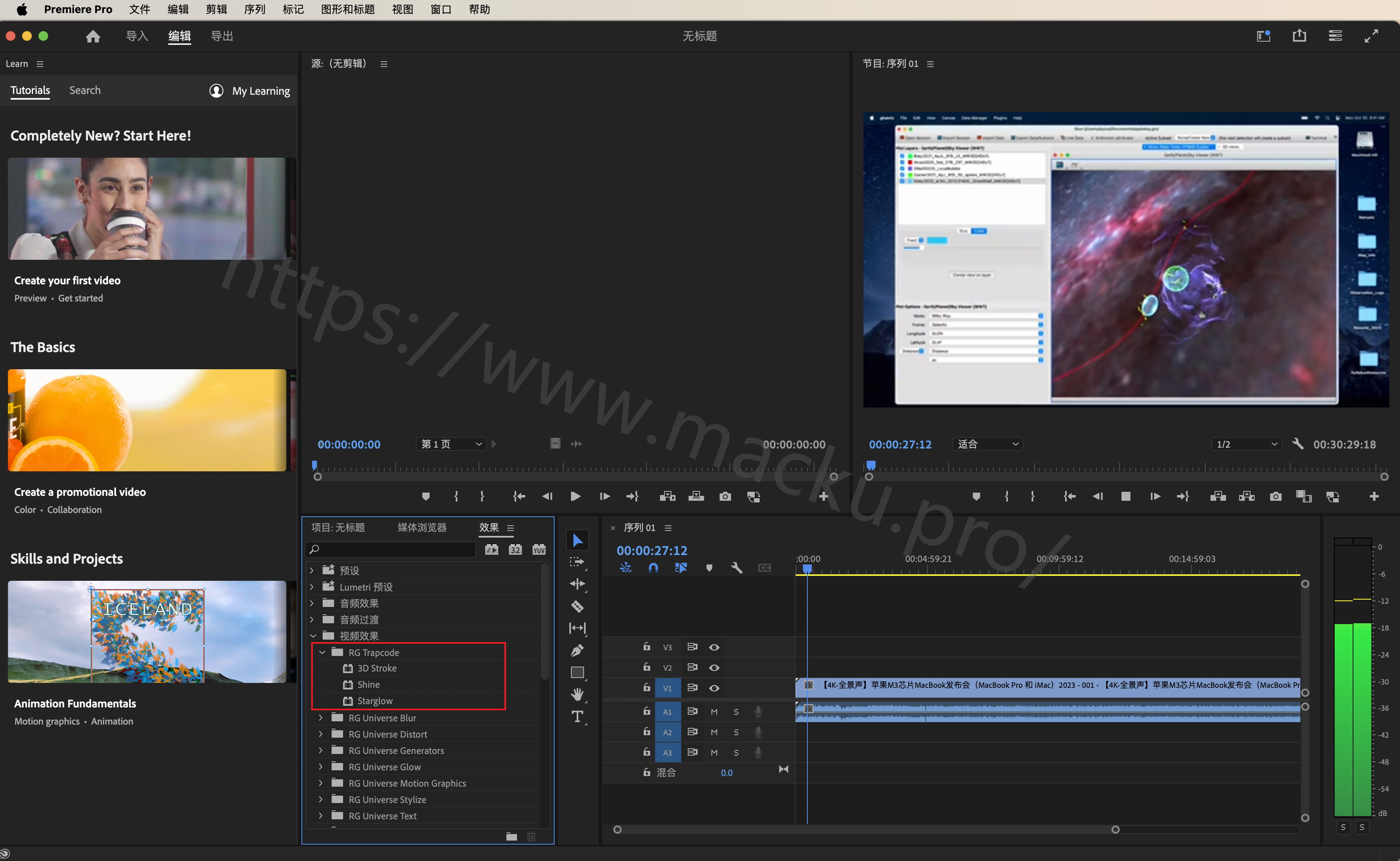Switch to the 导入 workspace
Screen dimensions: 1400x861
[x=137, y=36]
